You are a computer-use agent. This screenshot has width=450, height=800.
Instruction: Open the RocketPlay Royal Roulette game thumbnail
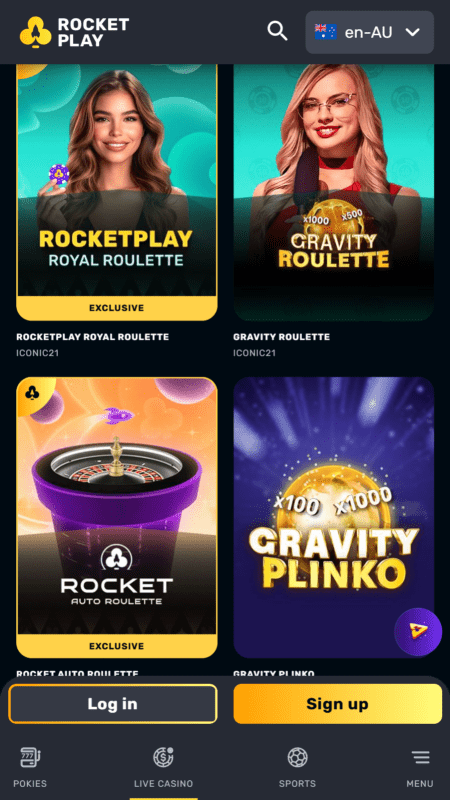117,192
